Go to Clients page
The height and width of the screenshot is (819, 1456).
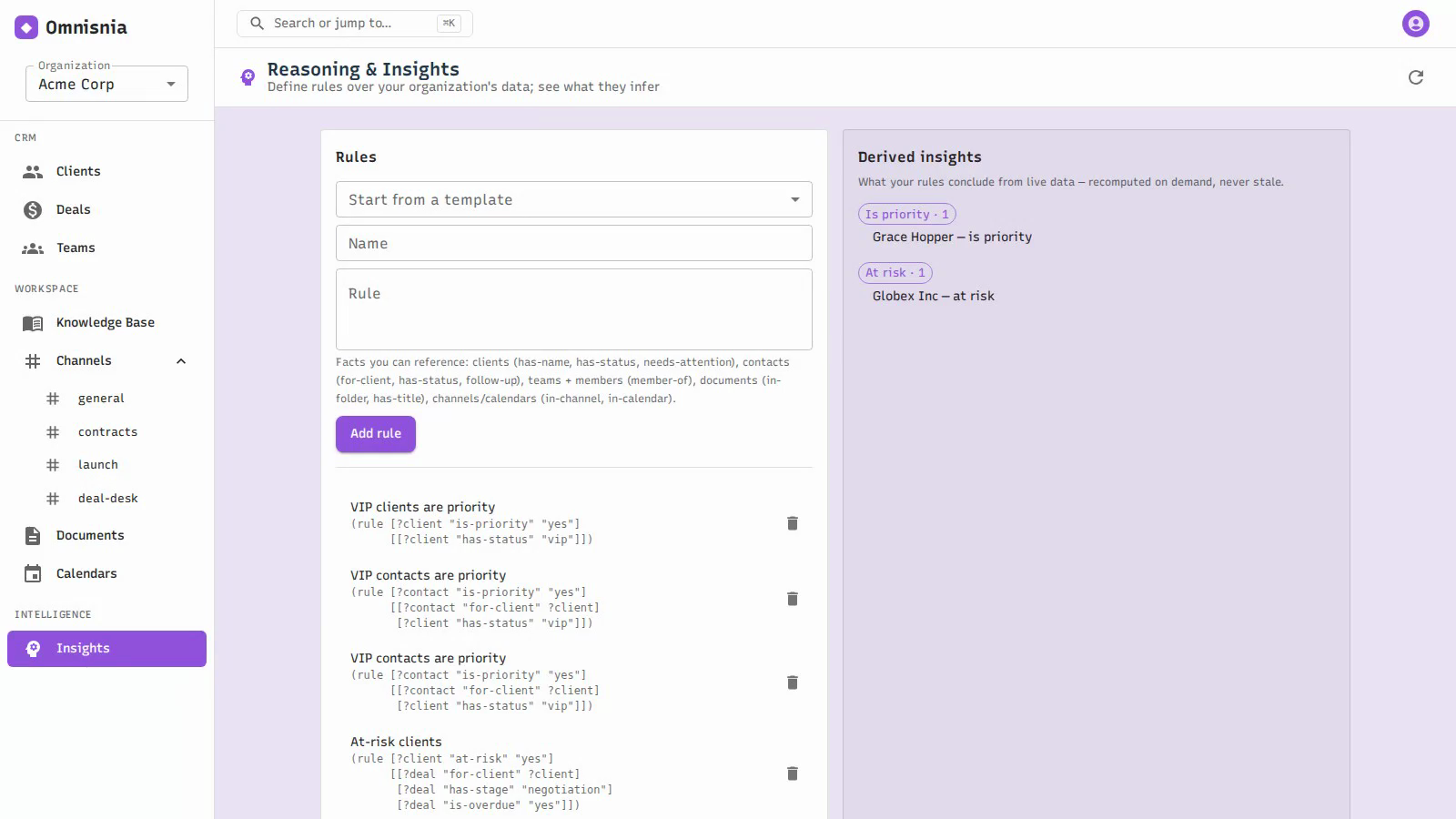[106, 171]
